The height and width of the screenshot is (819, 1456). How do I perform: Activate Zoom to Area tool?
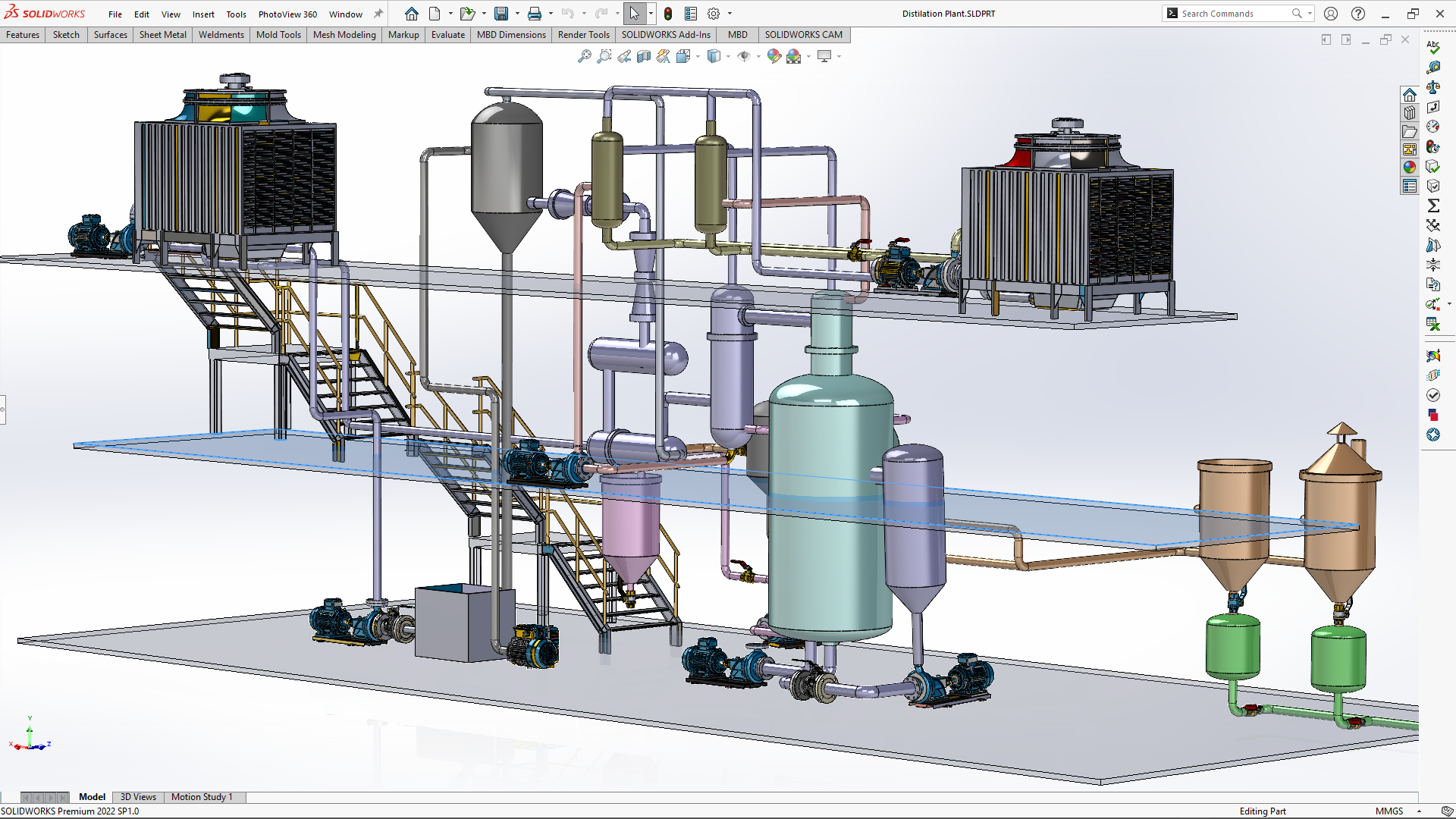coord(604,56)
